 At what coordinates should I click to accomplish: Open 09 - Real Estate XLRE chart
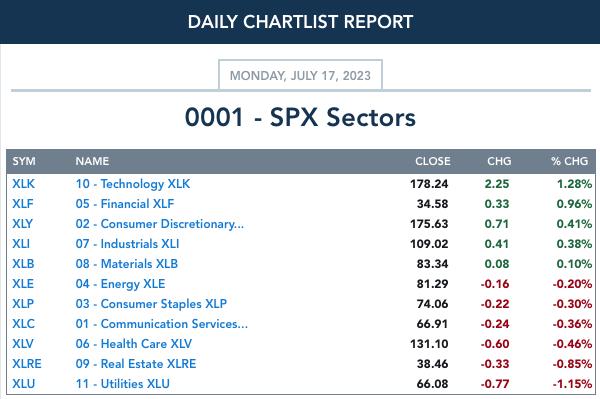[x=135, y=363]
